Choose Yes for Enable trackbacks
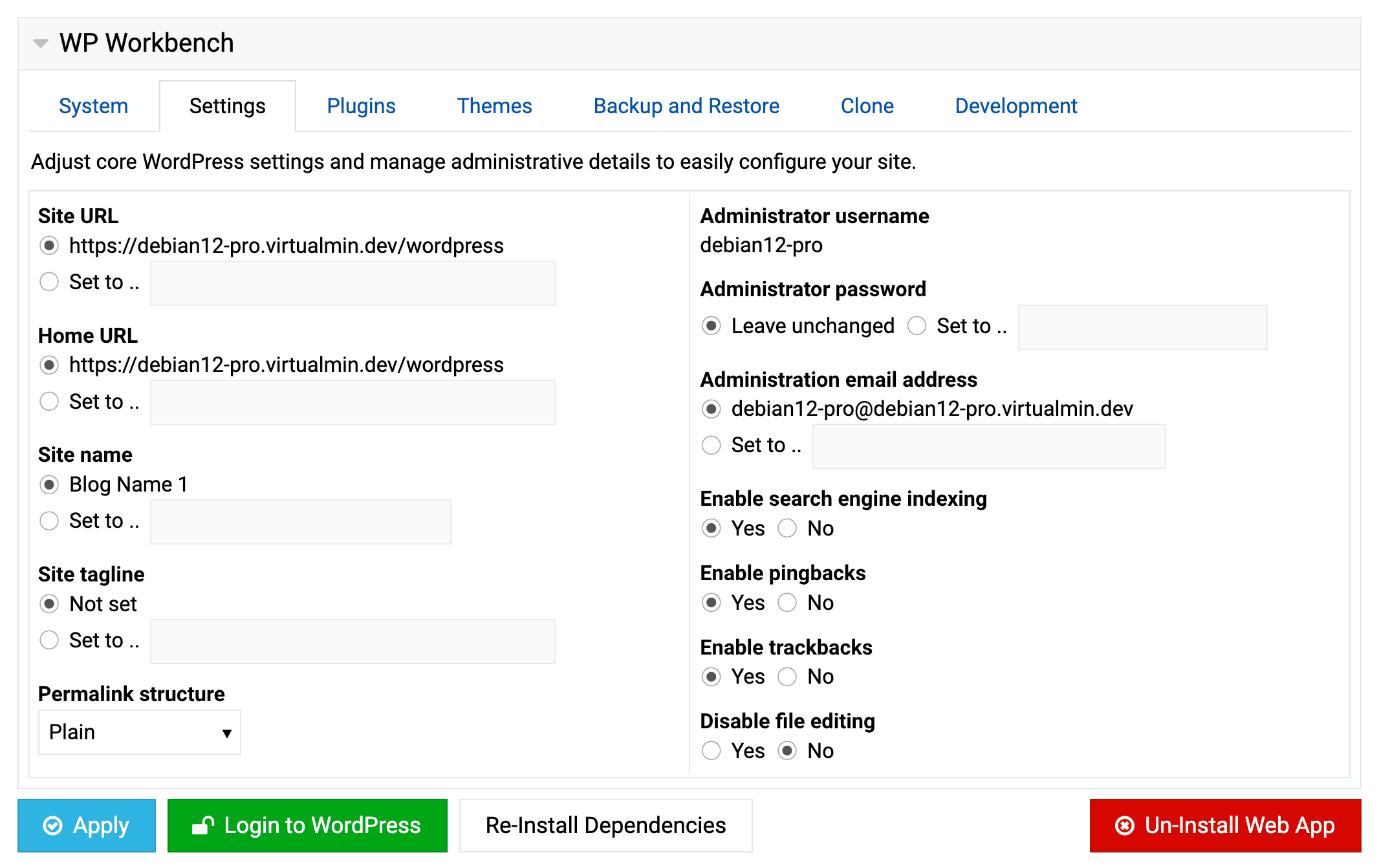Viewport: 1379px width, 868px height. coord(711,677)
